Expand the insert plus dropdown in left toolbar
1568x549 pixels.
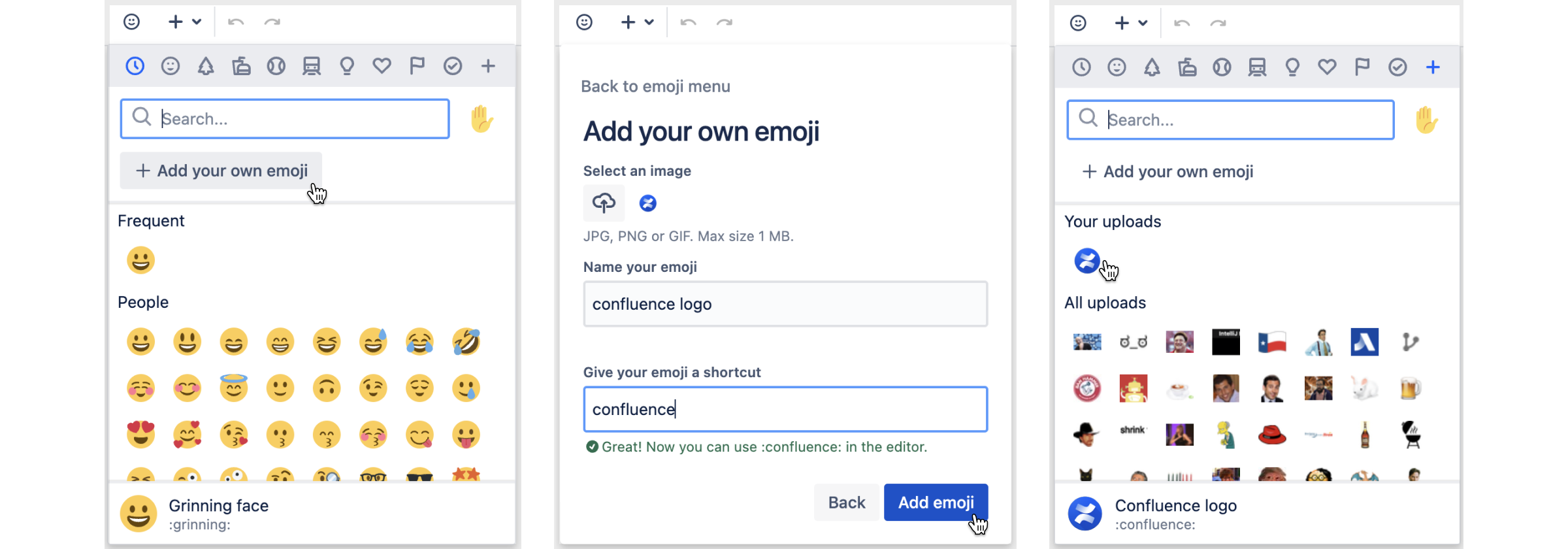(185, 22)
